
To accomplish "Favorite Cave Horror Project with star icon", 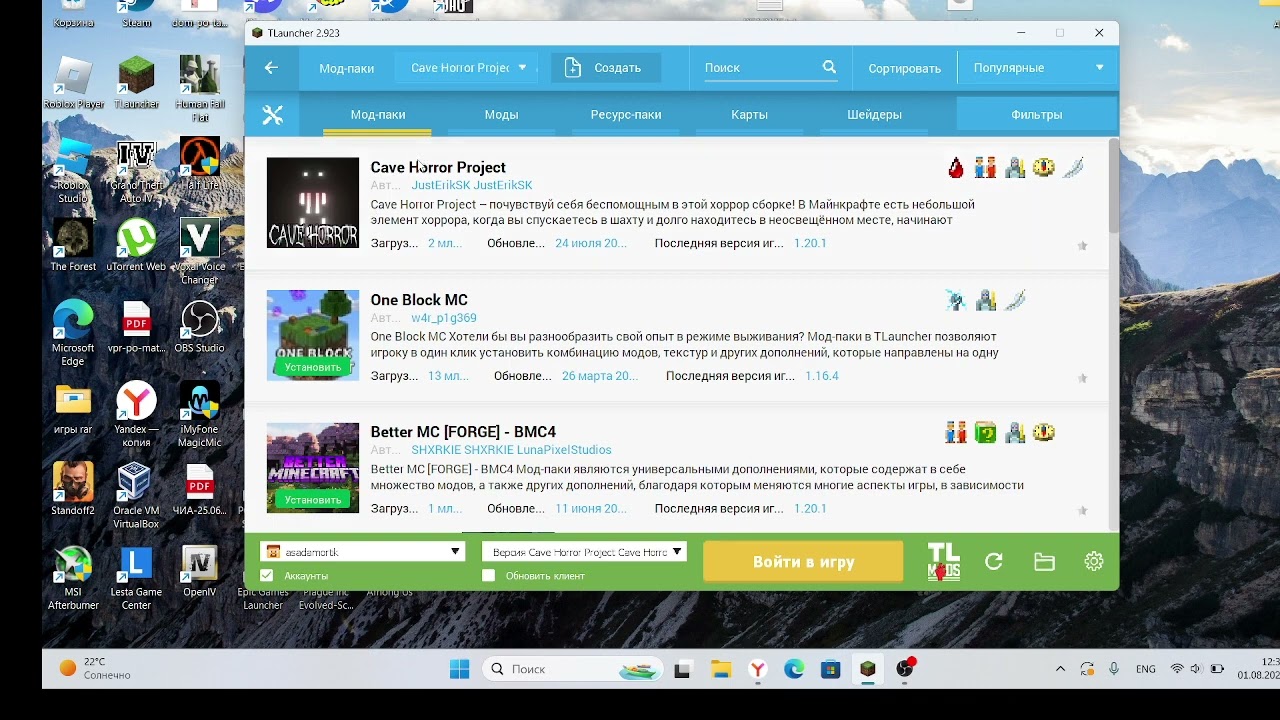I will point(1082,246).
